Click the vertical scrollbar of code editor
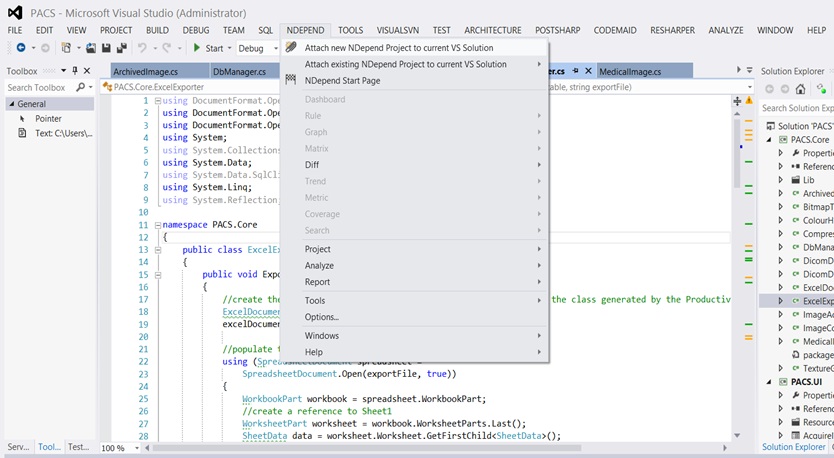Viewport: 834px width, 458px height. (x=737, y=154)
